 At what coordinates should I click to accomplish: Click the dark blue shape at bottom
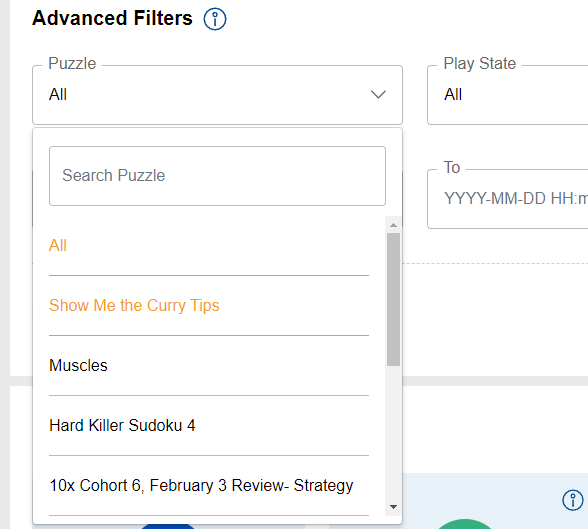click(168, 526)
